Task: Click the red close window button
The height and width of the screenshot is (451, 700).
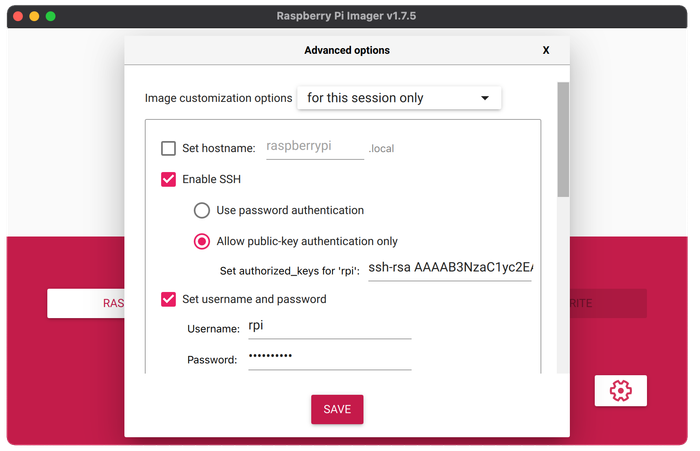Action: (x=16, y=16)
